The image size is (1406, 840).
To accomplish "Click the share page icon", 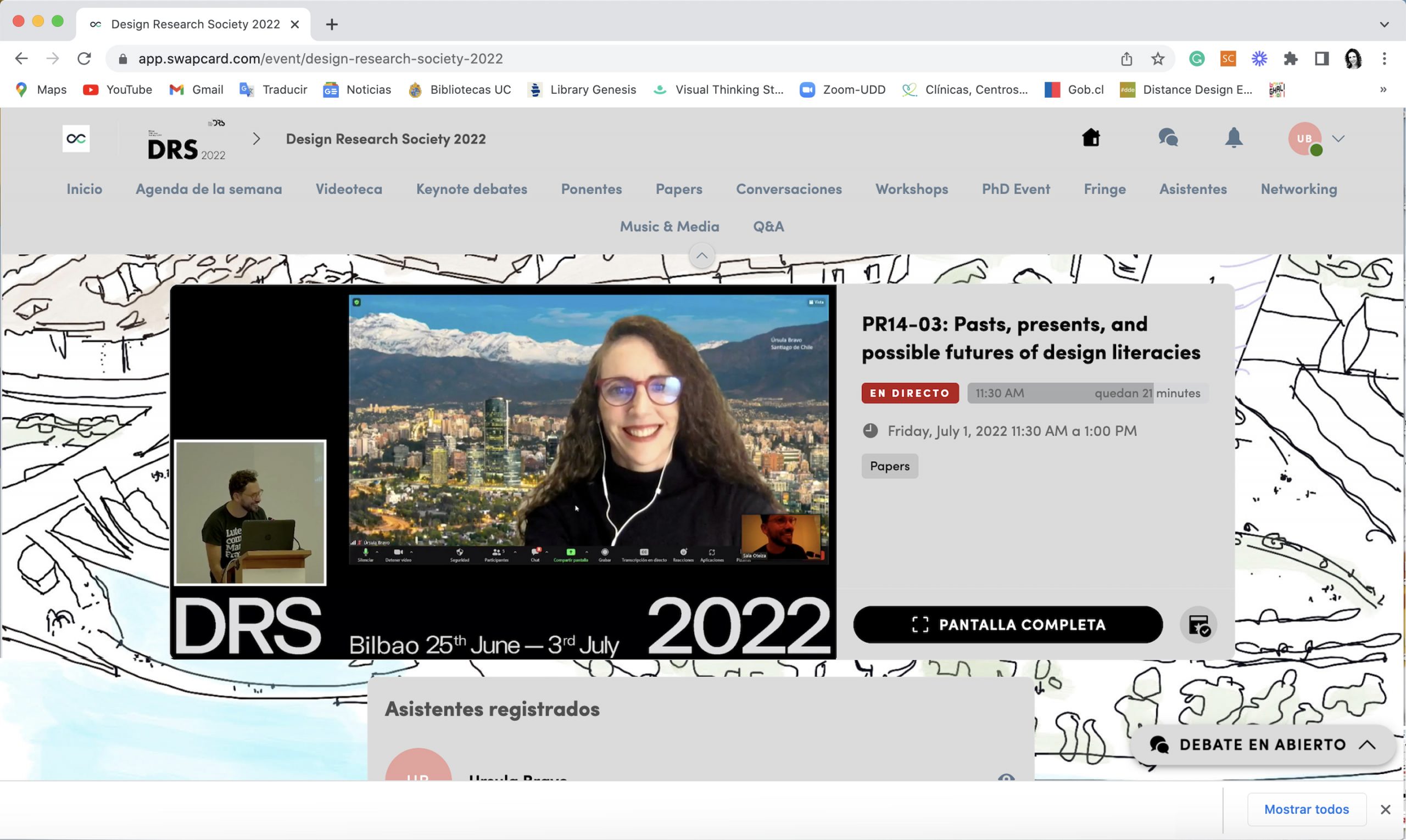I will point(1126,58).
